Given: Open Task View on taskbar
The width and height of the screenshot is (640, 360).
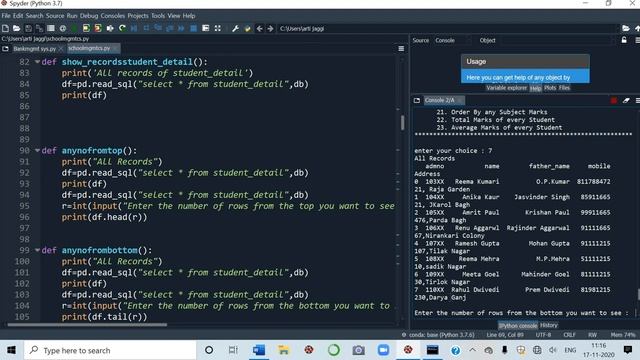Looking at the screenshot, I should (233, 350).
